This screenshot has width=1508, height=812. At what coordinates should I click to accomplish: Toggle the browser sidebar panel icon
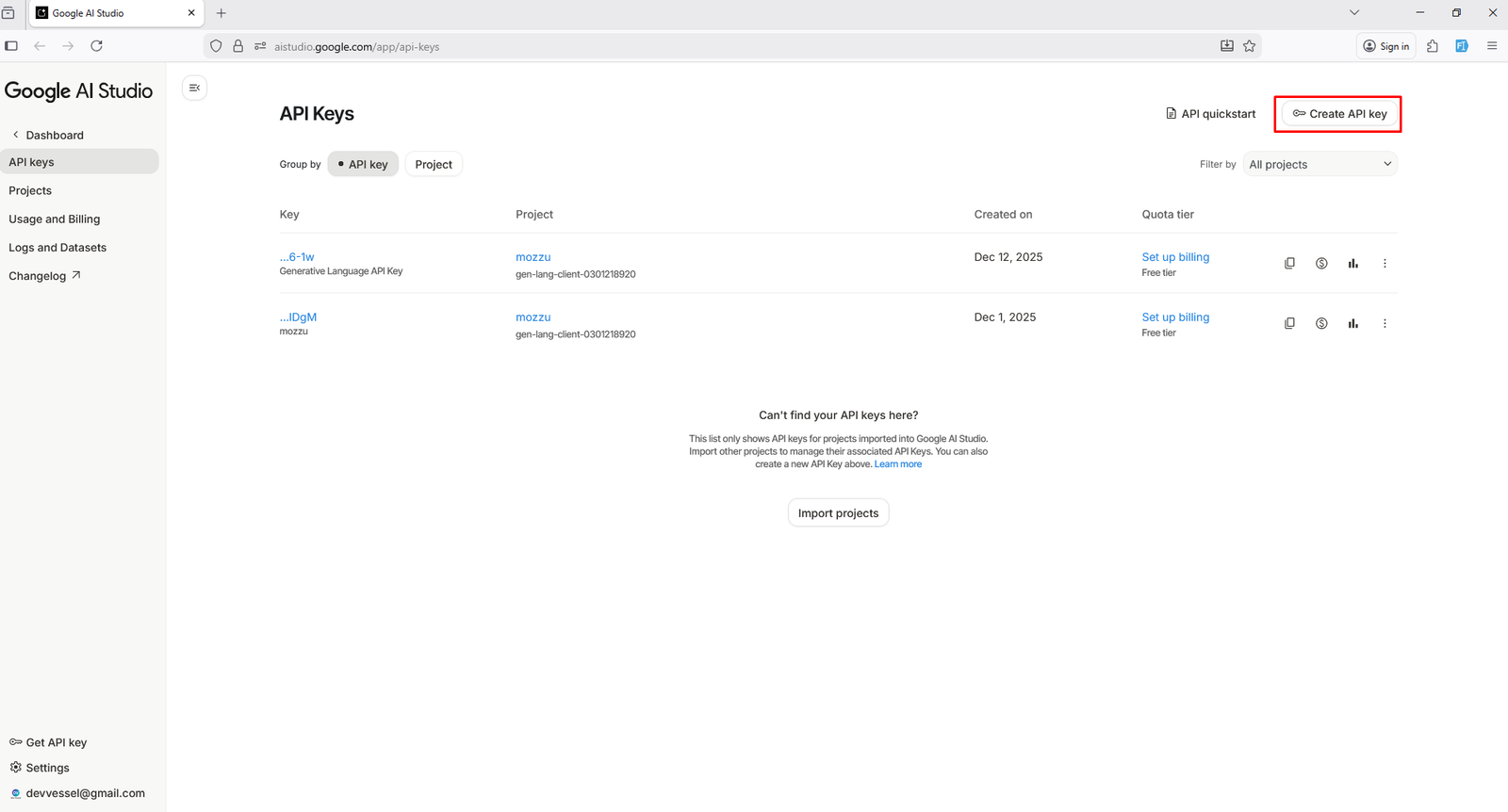pos(11,46)
